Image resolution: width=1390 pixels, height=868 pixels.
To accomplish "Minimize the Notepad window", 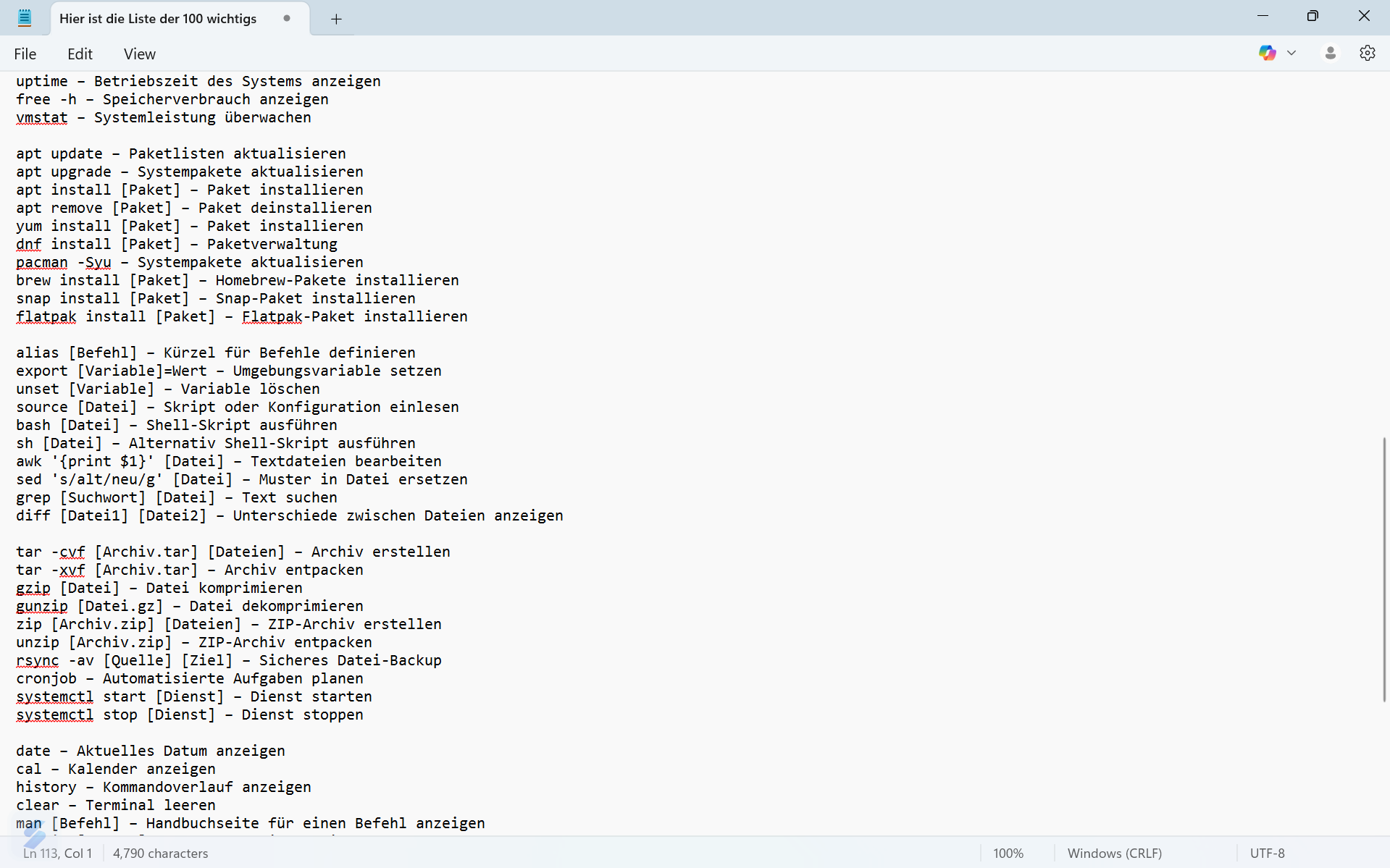I will point(1263,16).
